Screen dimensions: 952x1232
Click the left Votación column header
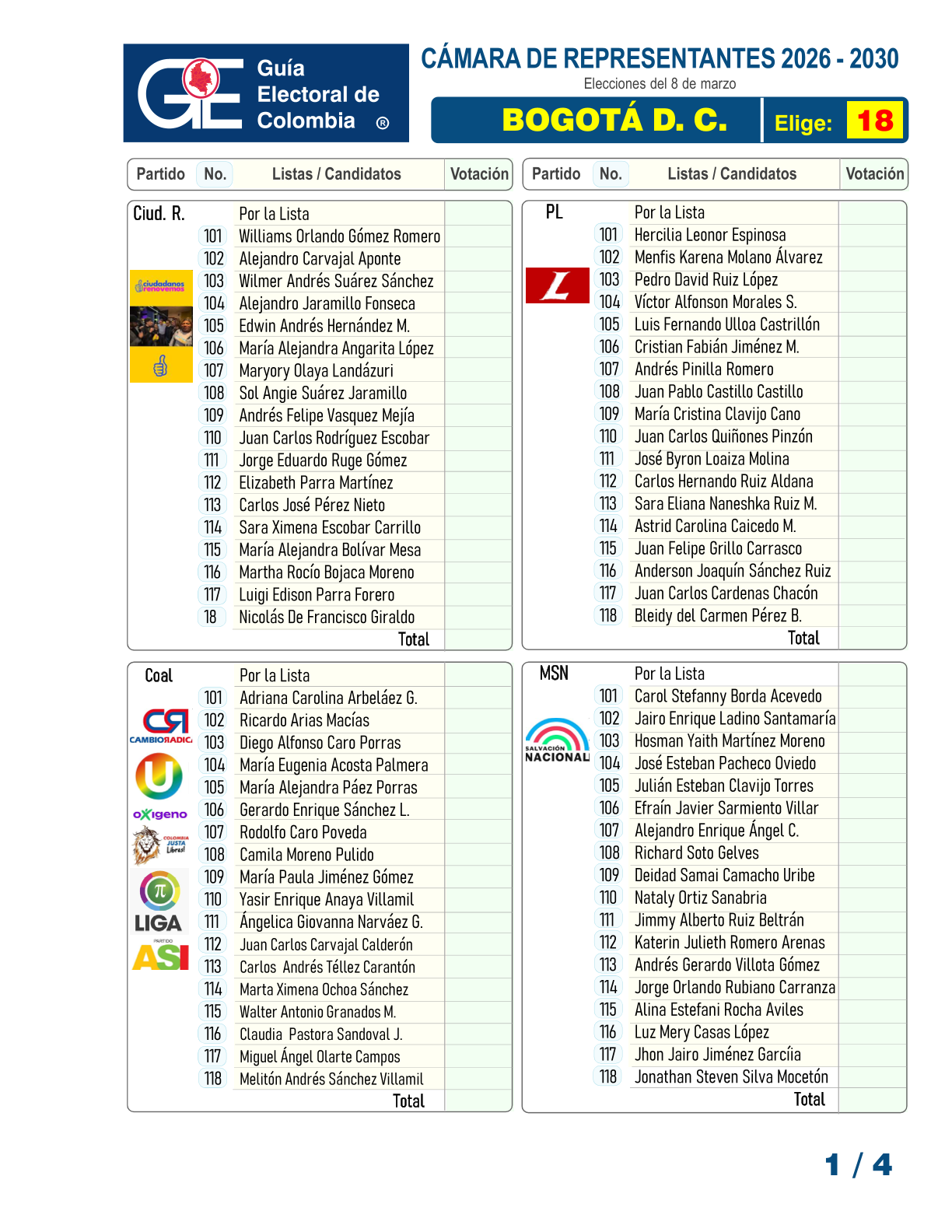pos(478,174)
